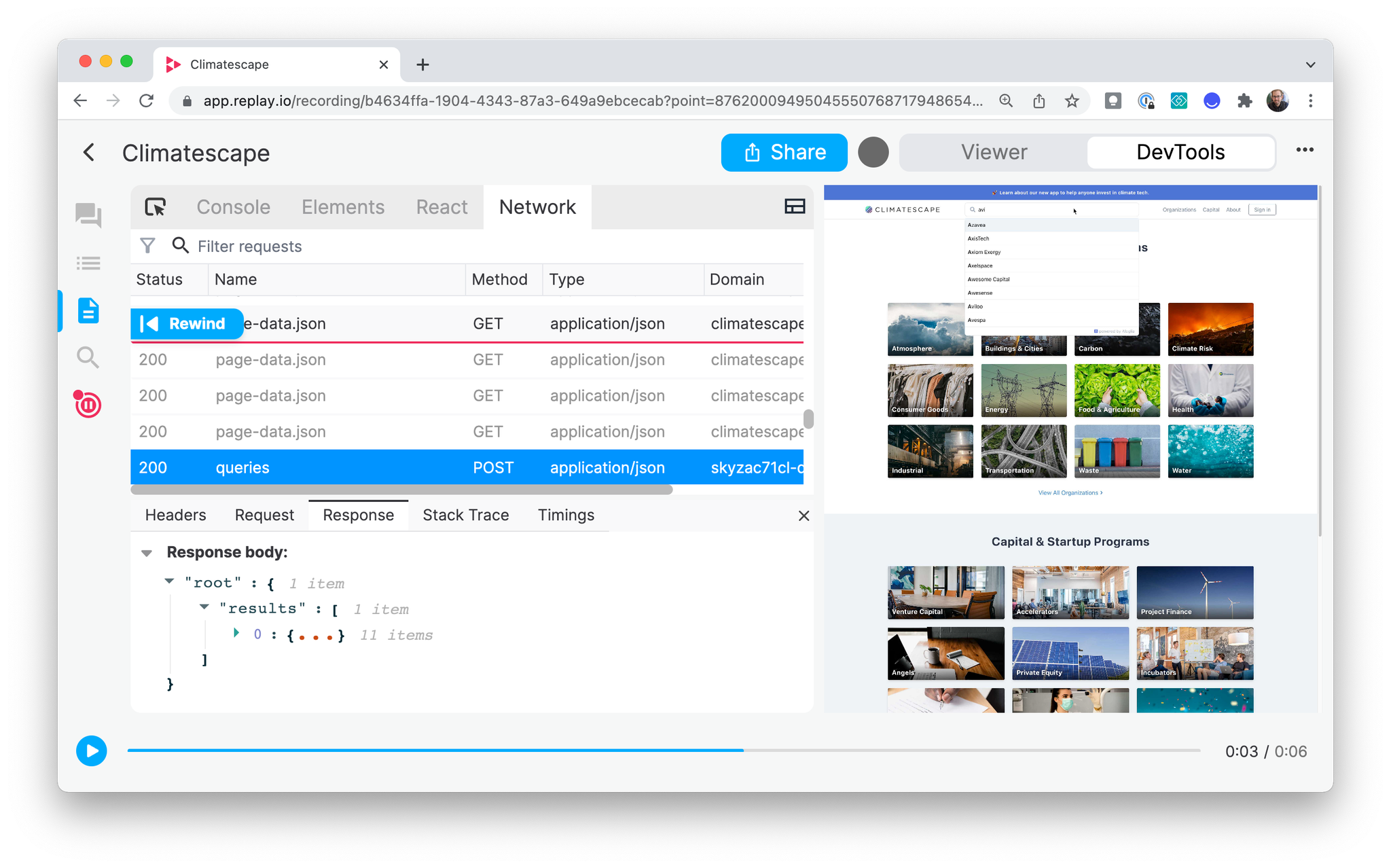Click the Climate Risk thumbnail in viewer
Image resolution: width=1391 pixels, height=868 pixels.
click(1210, 329)
